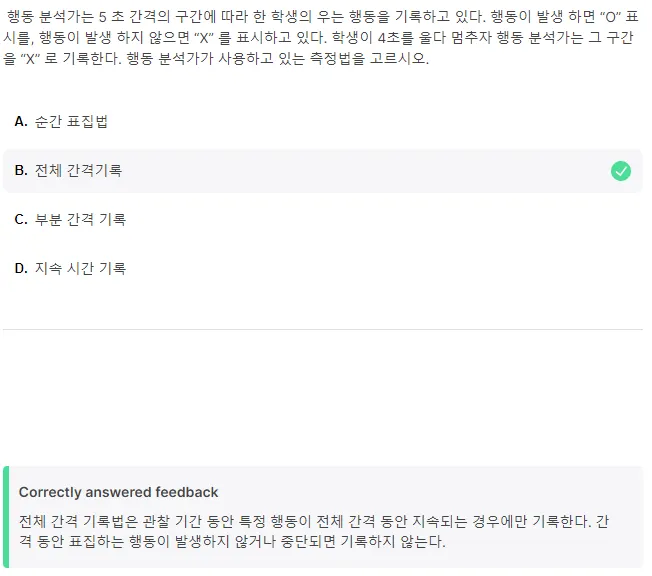Click the horizontal divider below the answers
This screenshot has width=652, height=576.
[x=323, y=329]
